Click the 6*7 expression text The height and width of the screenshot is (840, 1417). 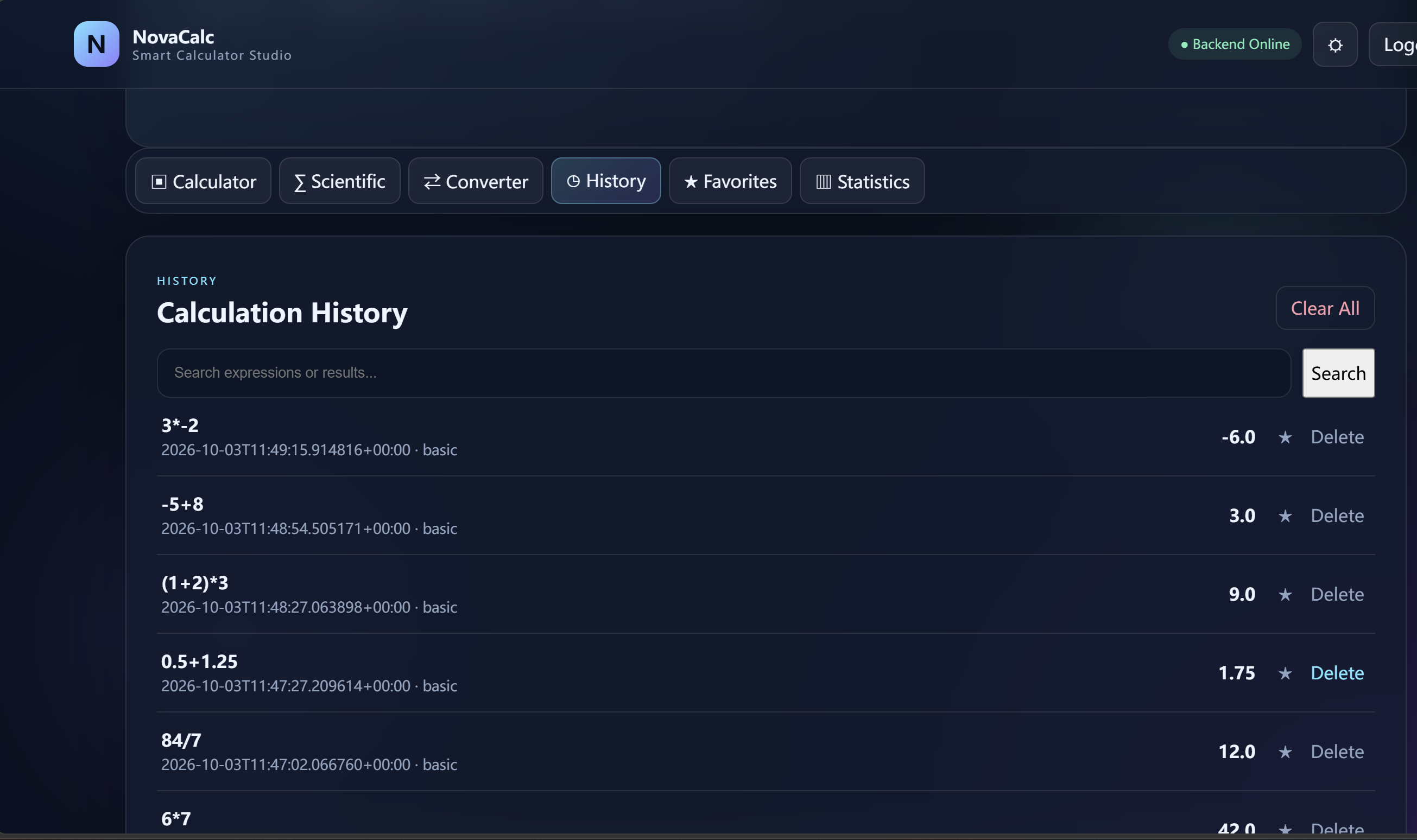[176, 819]
